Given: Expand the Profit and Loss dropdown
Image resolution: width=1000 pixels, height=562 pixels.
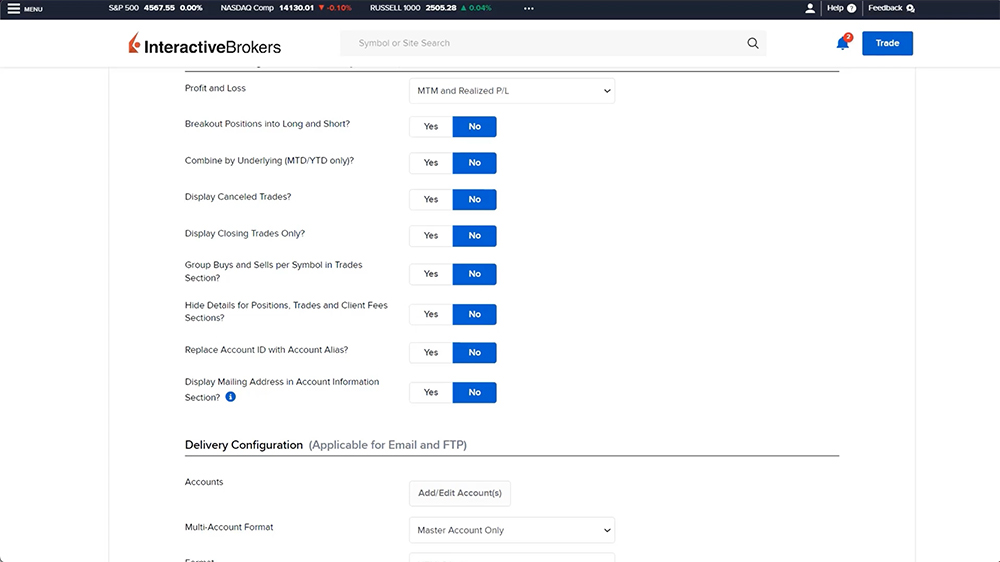Looking at the screenshot, I should click(x=512, y=91).
